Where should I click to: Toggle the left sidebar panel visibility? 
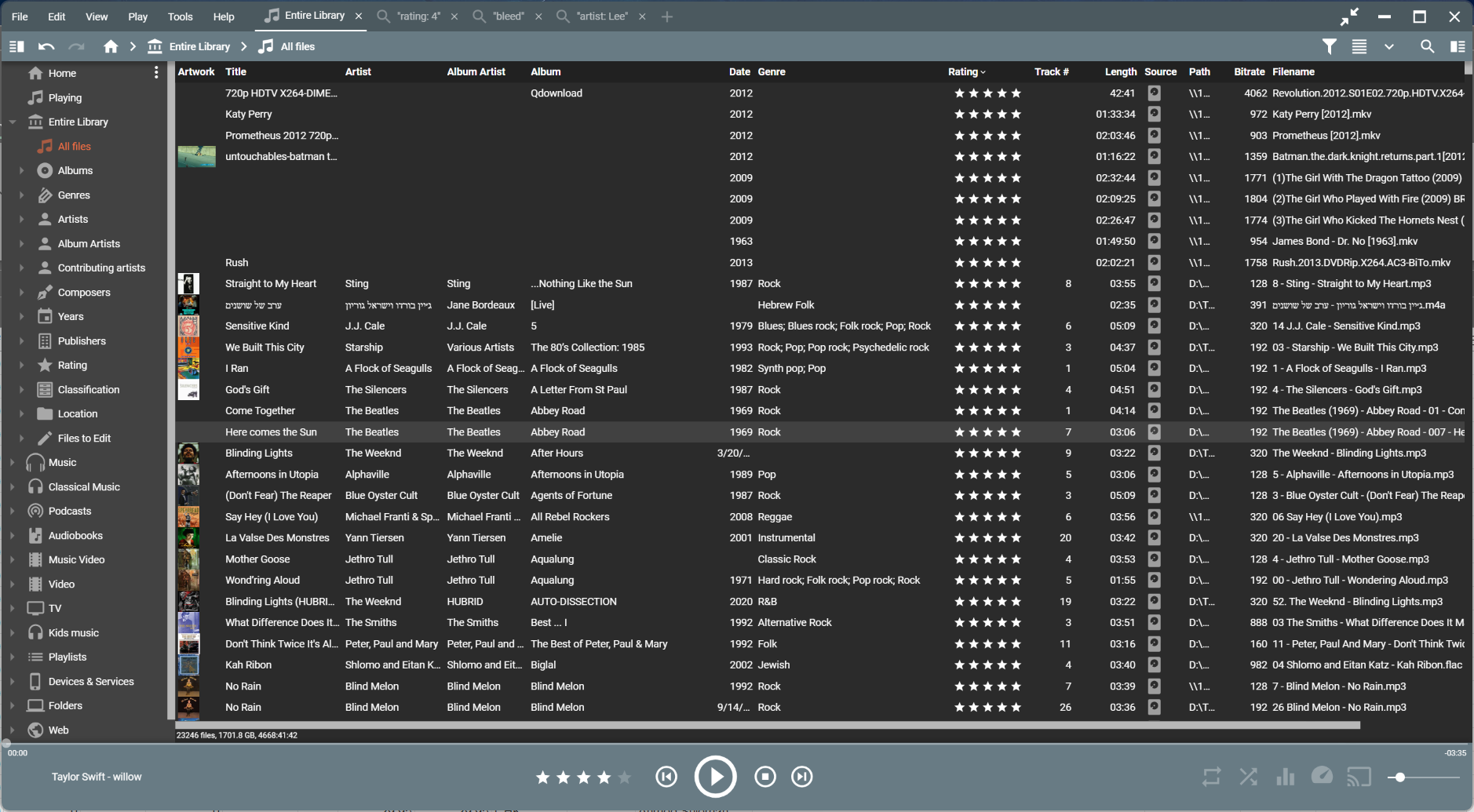(16, 47)
